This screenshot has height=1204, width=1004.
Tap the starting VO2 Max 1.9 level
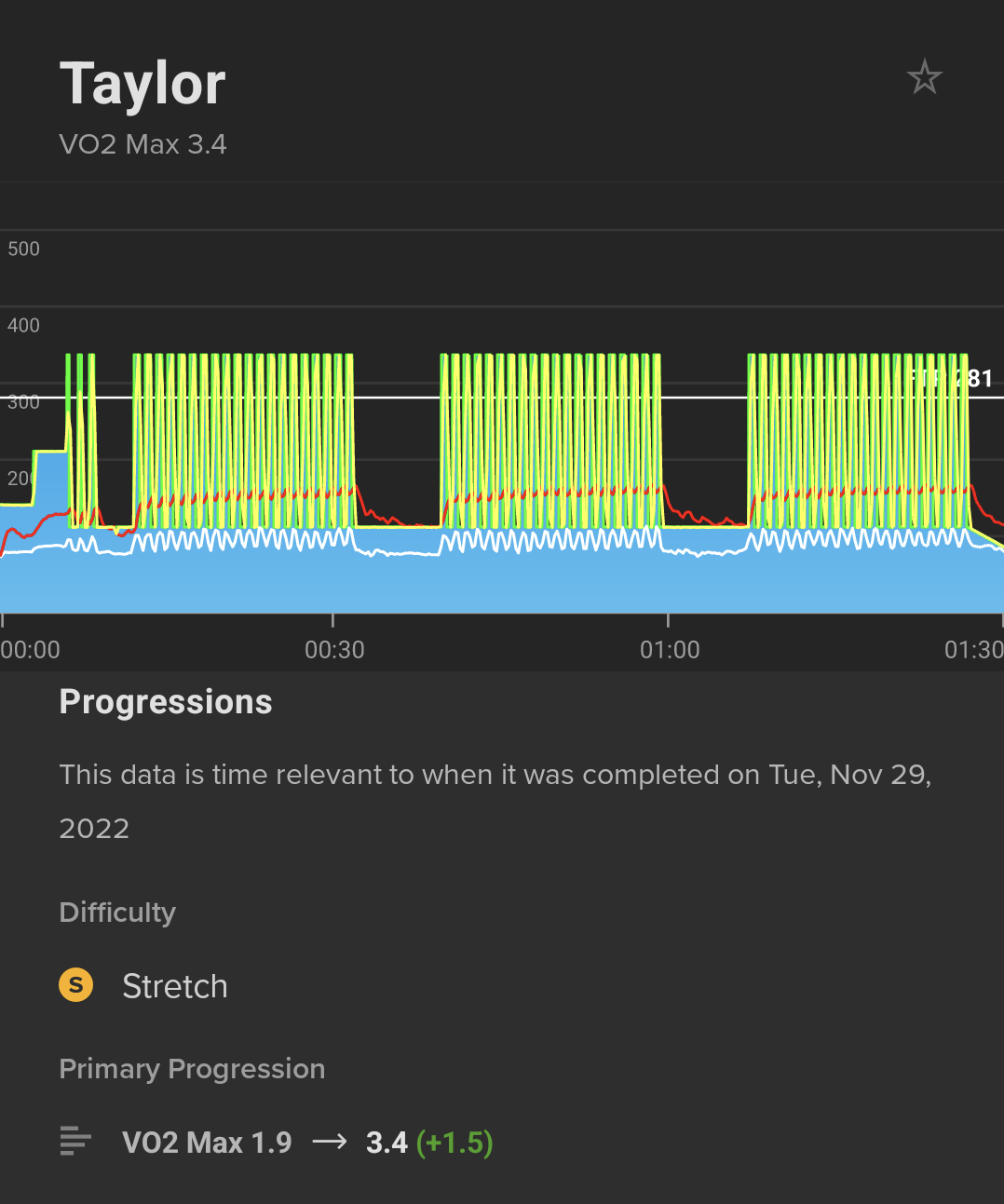coord(207,1143)
